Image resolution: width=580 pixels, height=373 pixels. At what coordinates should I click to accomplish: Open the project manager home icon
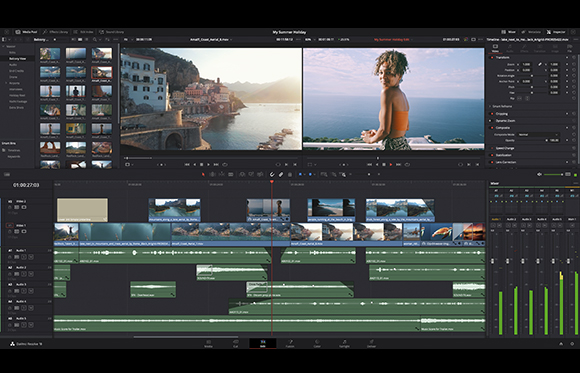(561, 344)
